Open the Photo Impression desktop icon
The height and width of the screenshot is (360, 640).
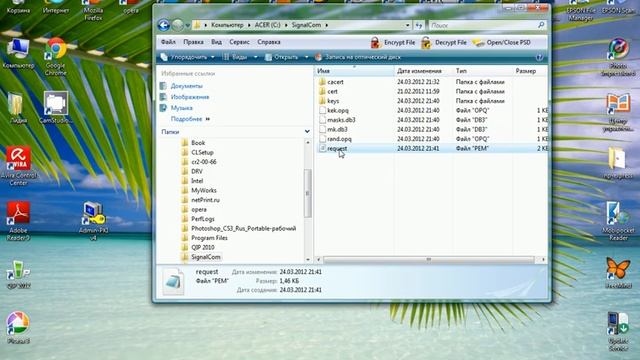(618, 57)
